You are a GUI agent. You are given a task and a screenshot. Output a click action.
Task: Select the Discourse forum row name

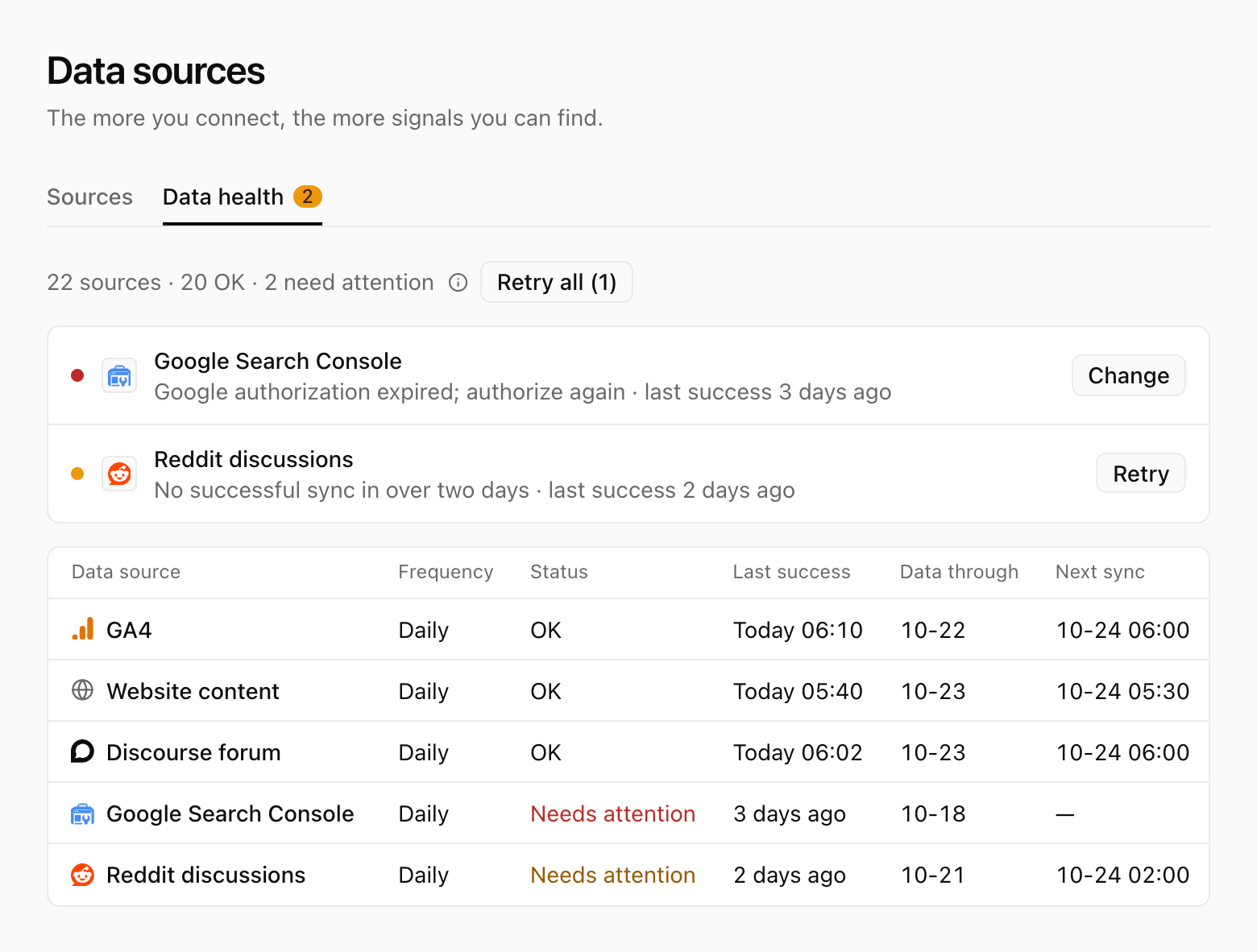click(x=193, y=752)
